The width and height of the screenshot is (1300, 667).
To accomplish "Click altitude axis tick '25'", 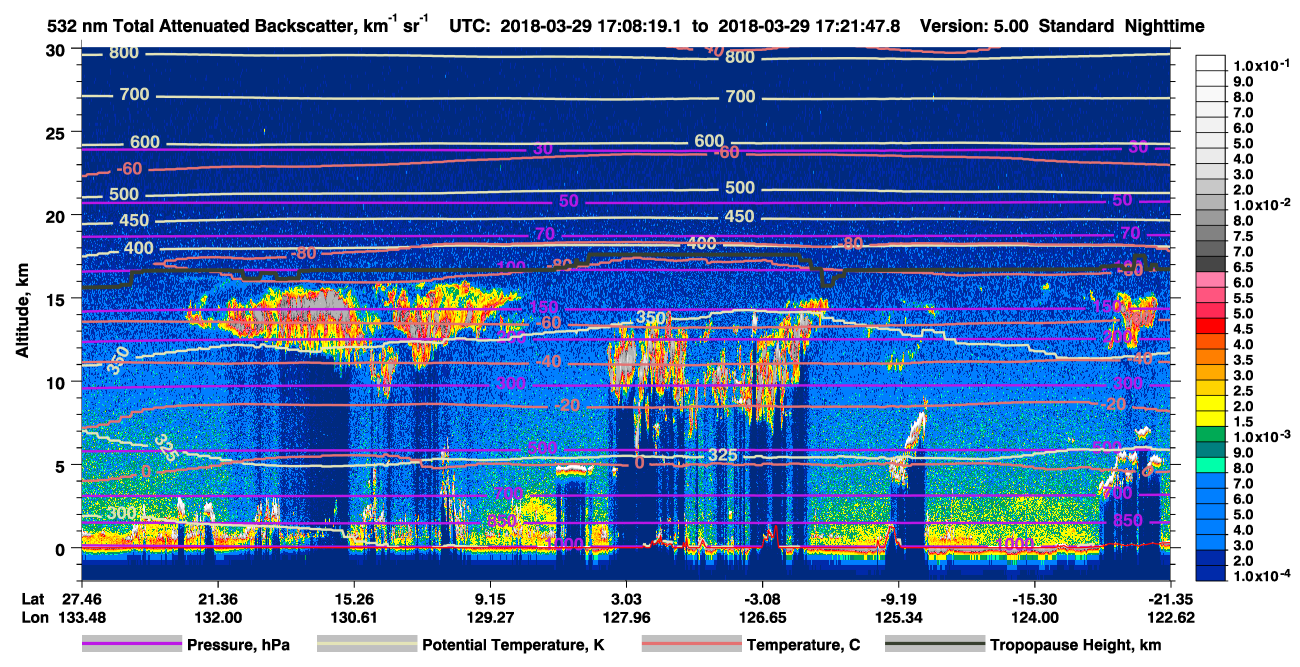I will point(58,132).
